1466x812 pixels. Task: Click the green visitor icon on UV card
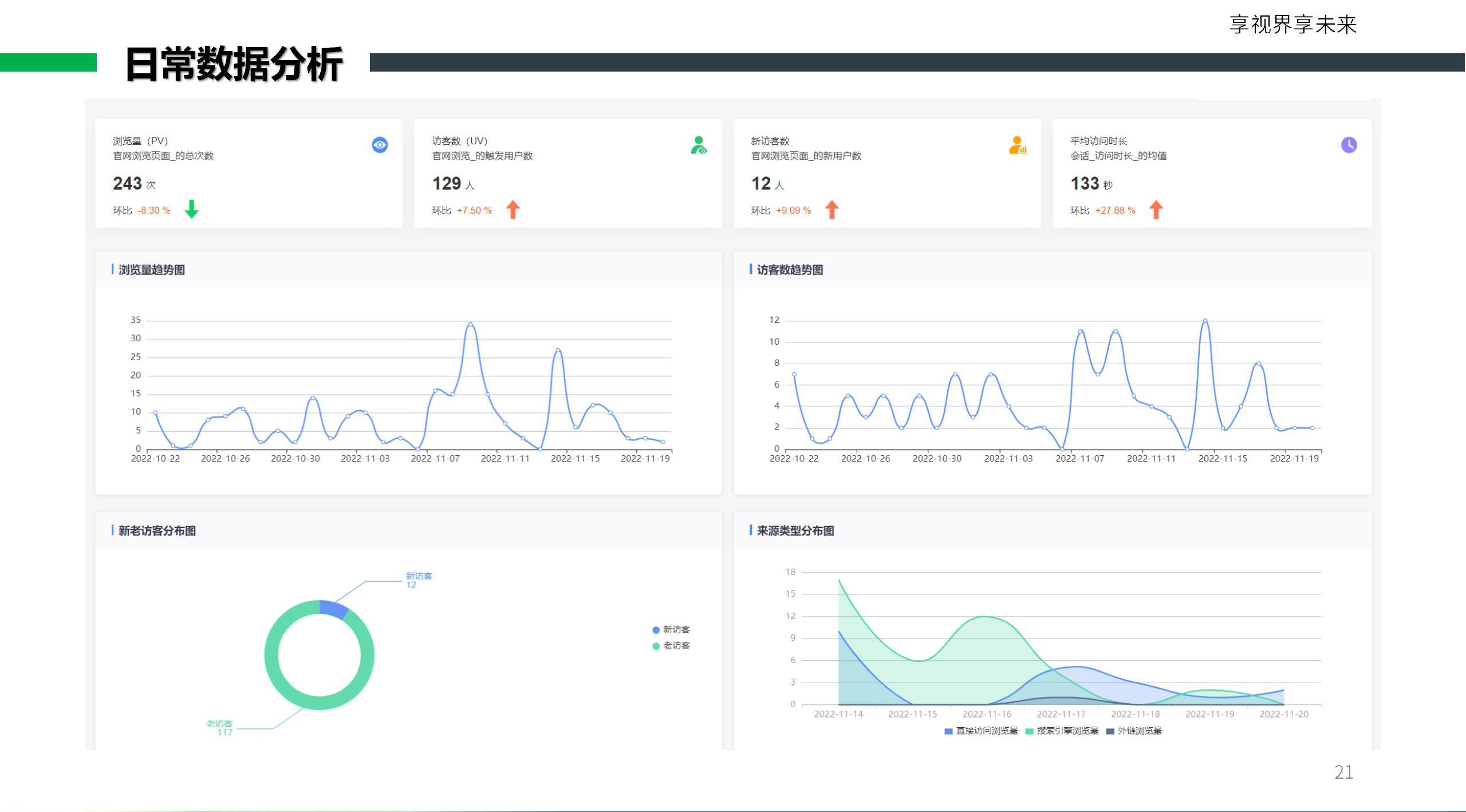(699, 145)
